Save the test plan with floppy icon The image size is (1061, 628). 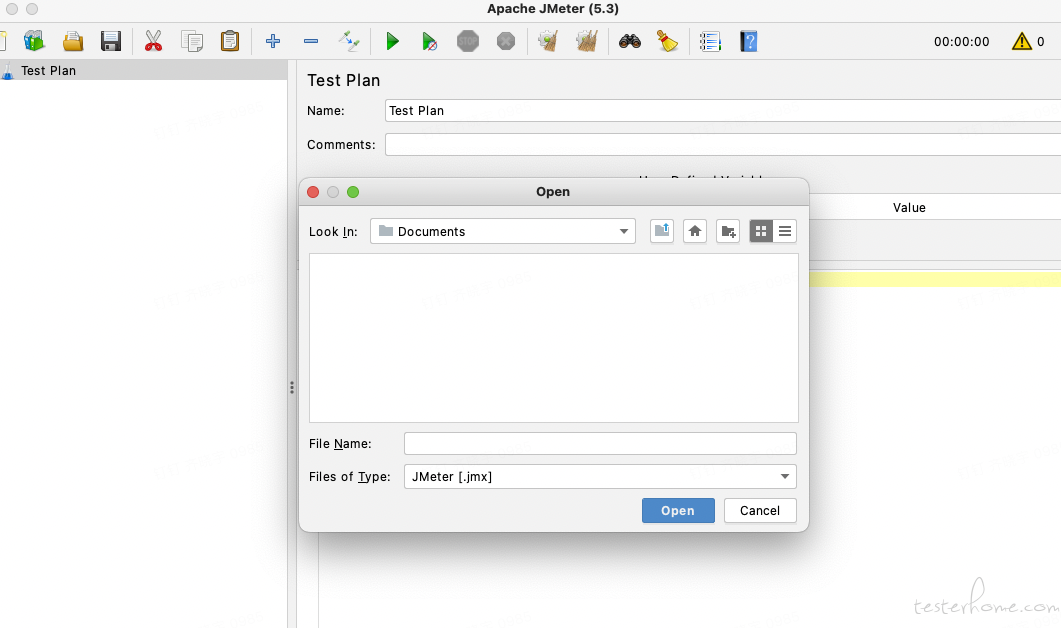[111, 41]
